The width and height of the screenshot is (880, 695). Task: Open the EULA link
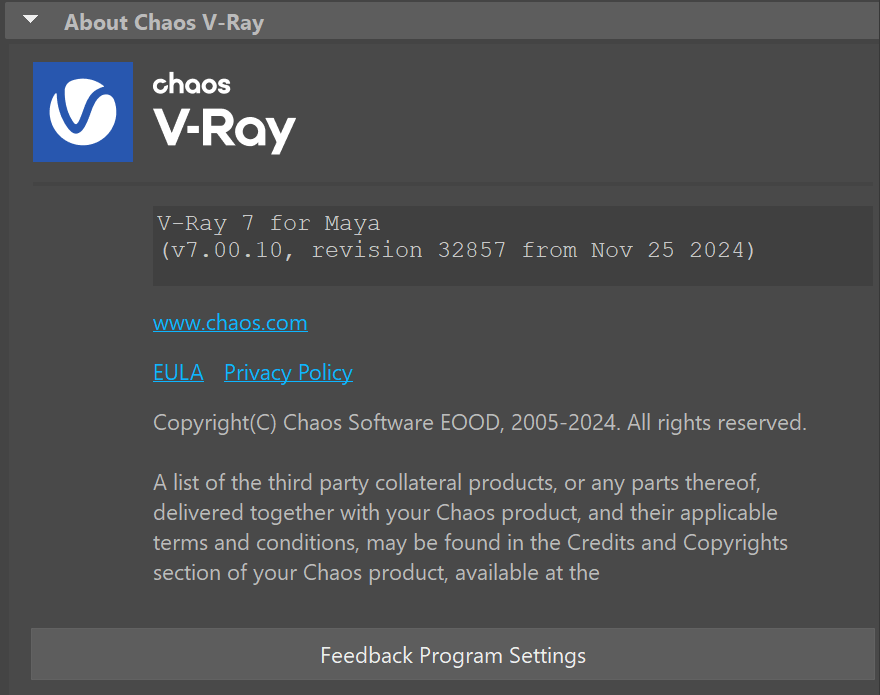click(178, 372)
